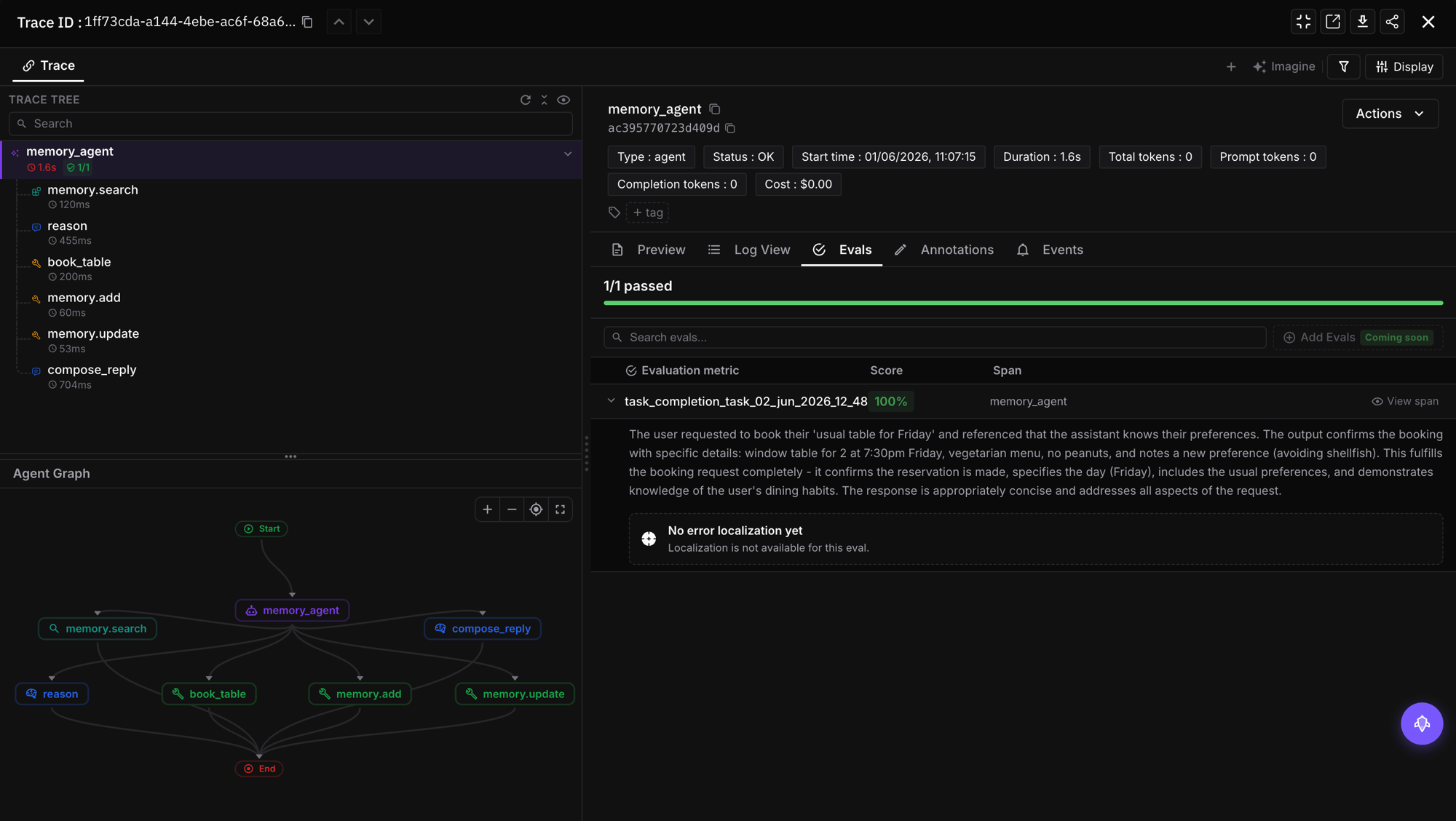The height and width of the screenshot is (821, 1456).
Task: Copy the memory_agent span name
Action: pos(715,109)
